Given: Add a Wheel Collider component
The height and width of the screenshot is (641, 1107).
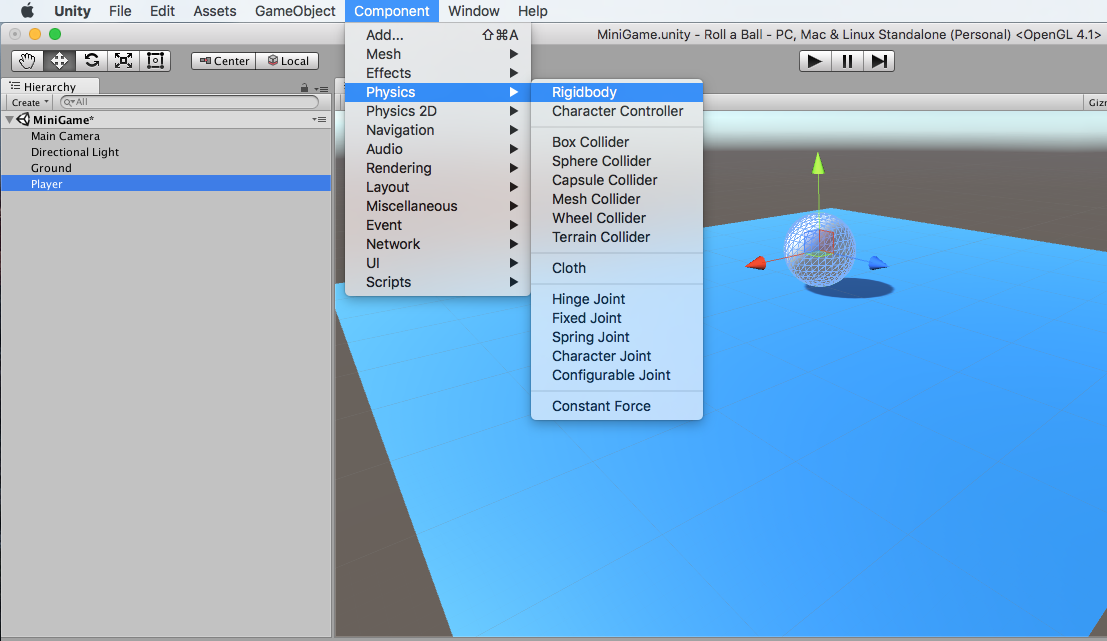Looking at the screenshot, I should 617,218.
